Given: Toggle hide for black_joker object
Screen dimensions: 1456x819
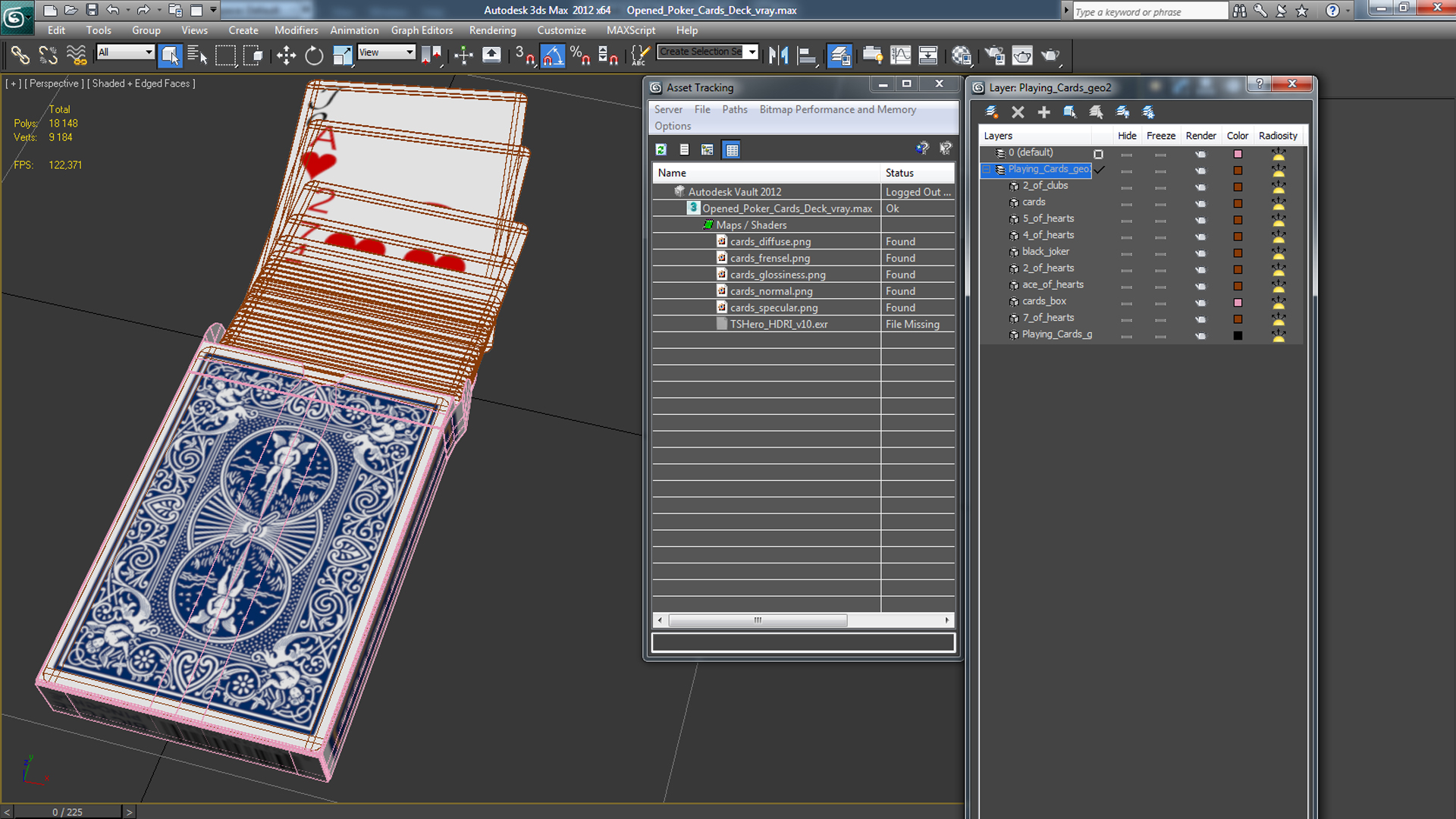Looking at the screenshot, I should [x=1126, y=253].
